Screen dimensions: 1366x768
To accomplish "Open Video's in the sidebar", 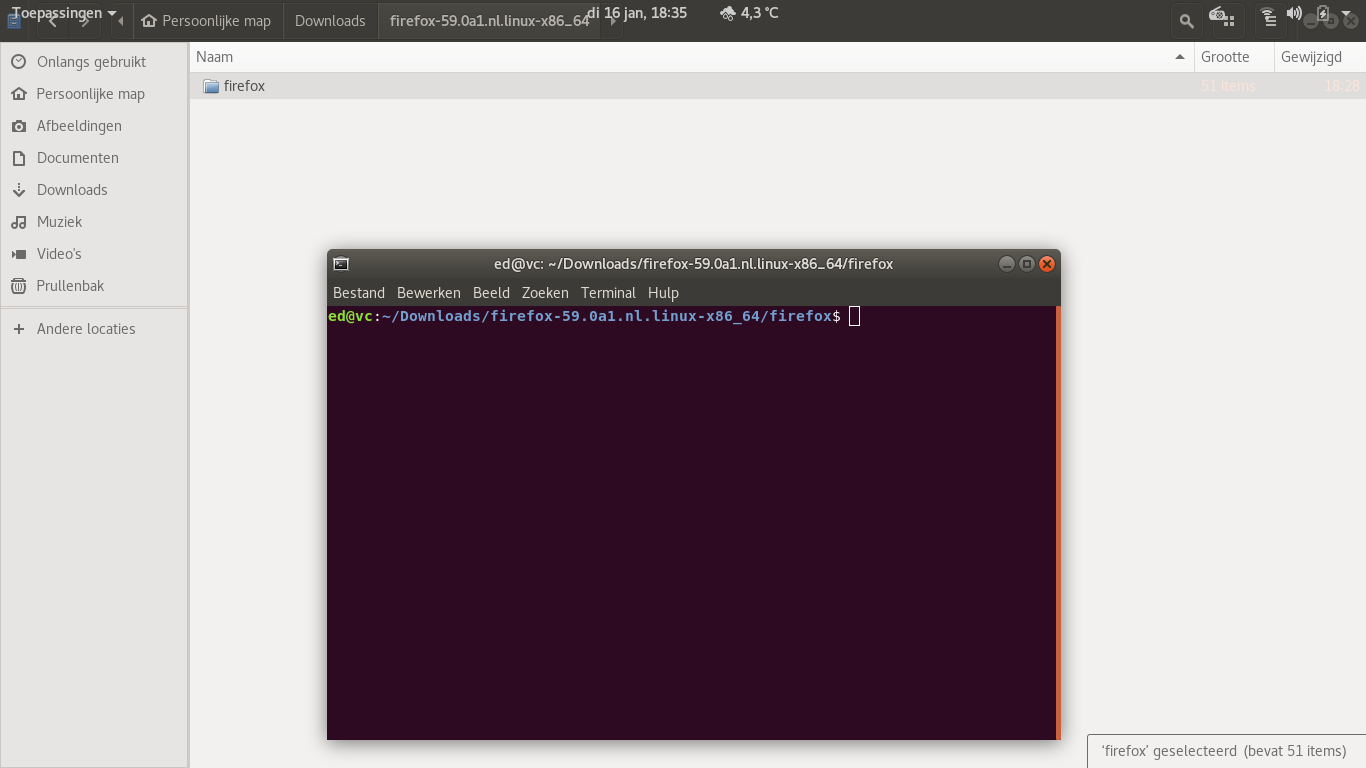I will [x=94, y=254].
